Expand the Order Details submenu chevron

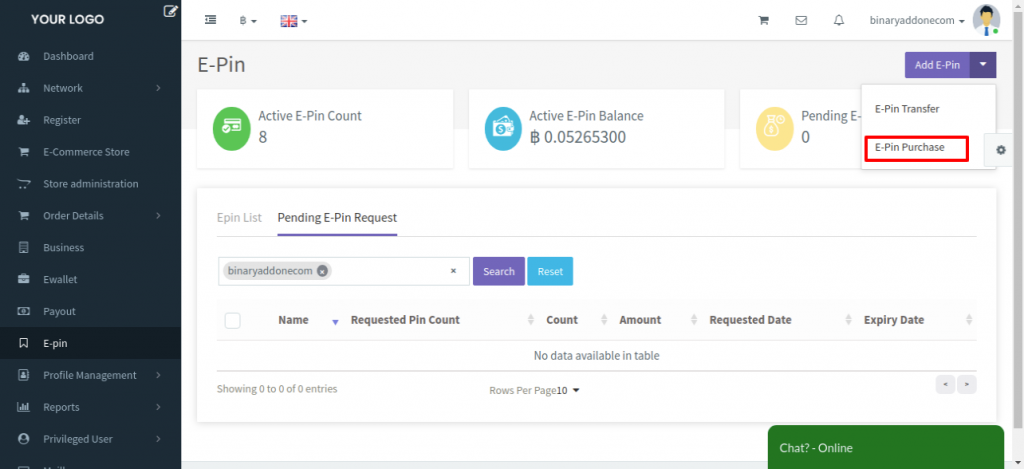[159, 216]
